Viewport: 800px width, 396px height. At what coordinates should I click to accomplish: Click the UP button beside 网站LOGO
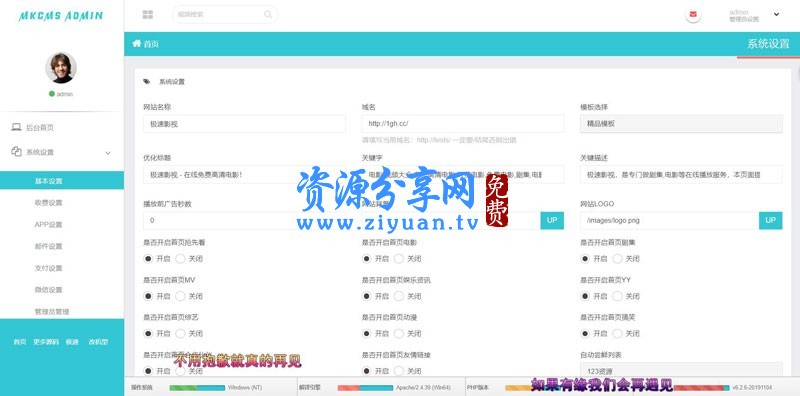(x=770, y=220)
